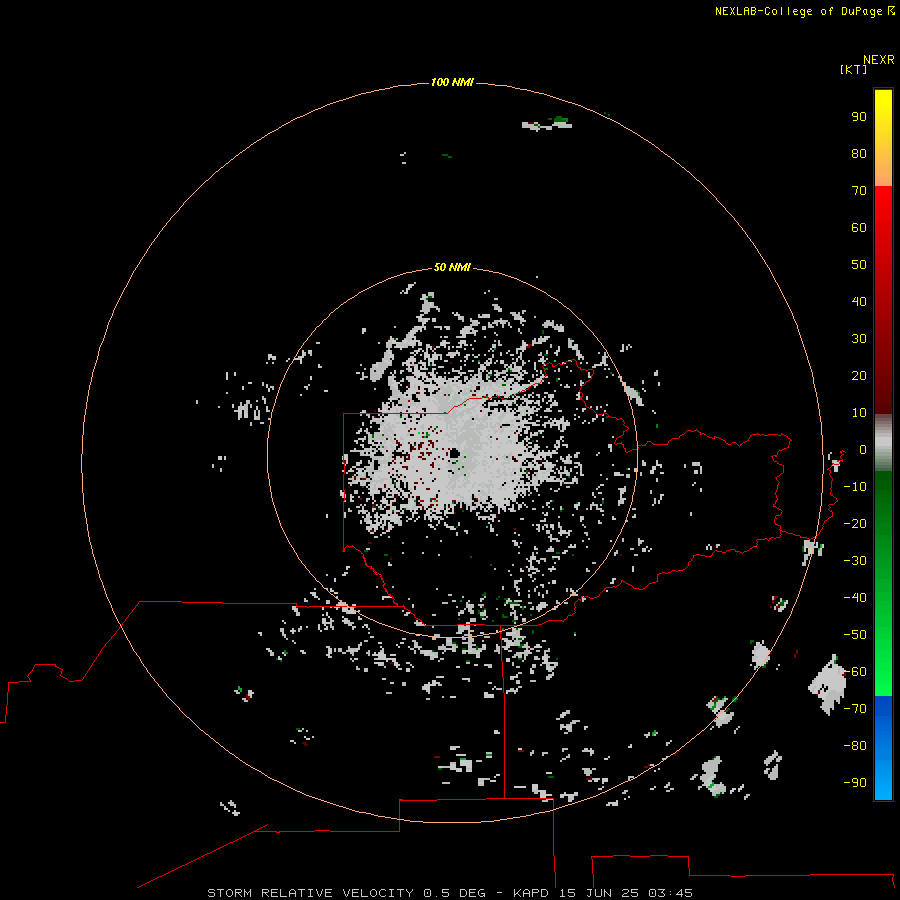Click the NEXLAB-College of DuPage header text
The width and height of the screenshot is (900, 900).
798,11
